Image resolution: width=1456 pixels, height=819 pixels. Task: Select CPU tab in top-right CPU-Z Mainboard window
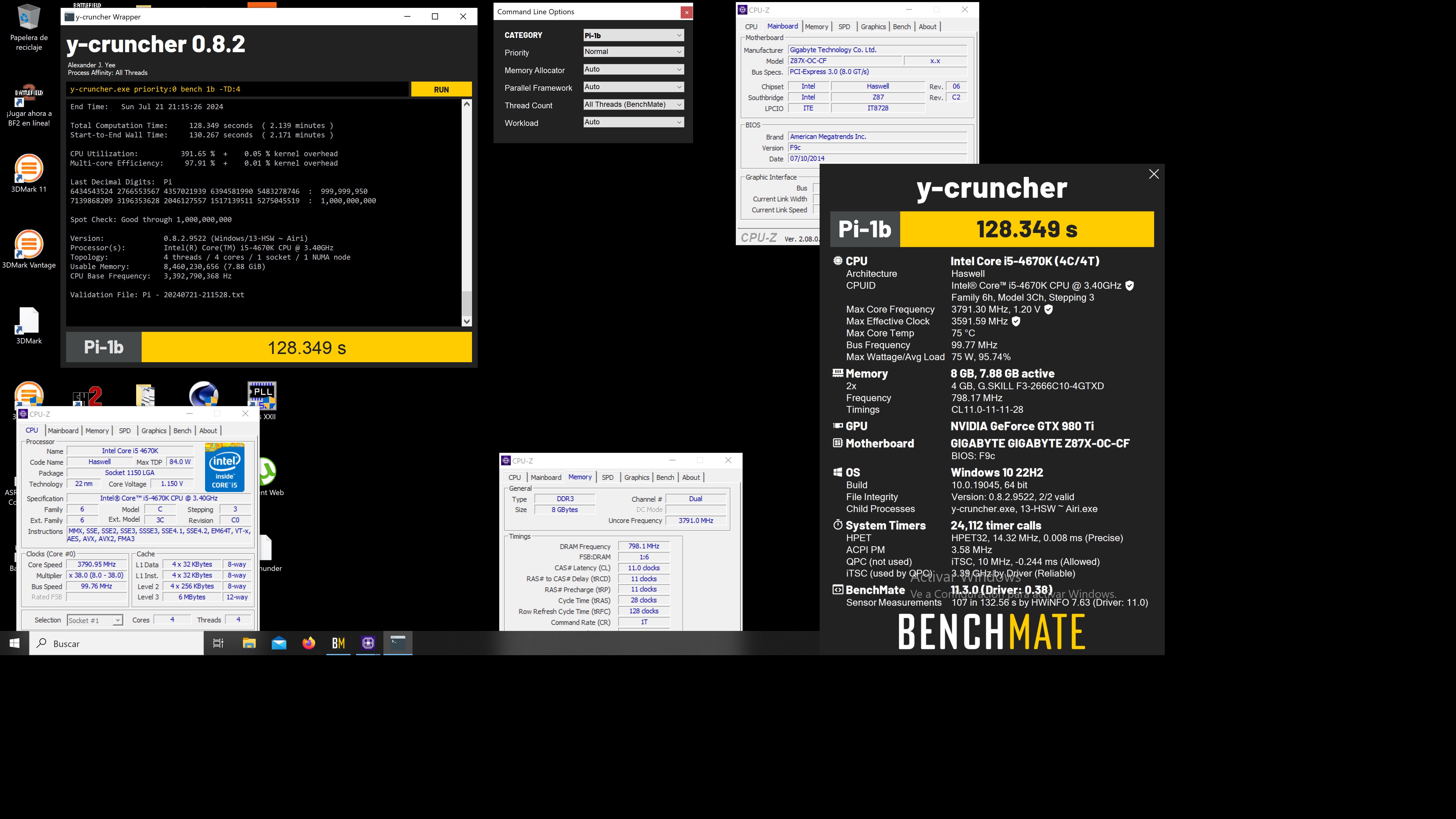point(751,27)
